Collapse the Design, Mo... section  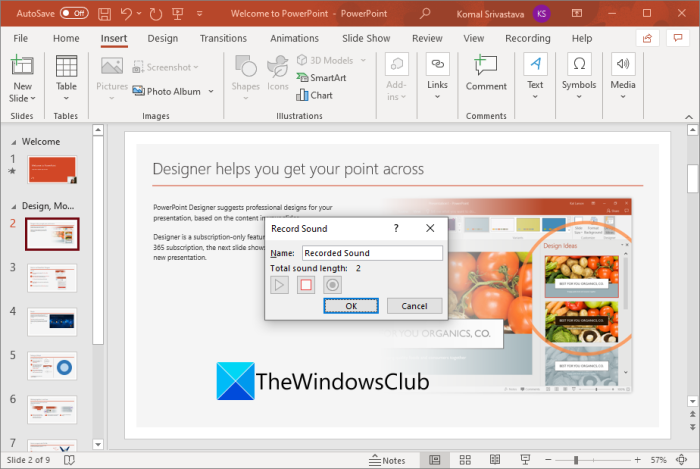click(x=14, y=207)
